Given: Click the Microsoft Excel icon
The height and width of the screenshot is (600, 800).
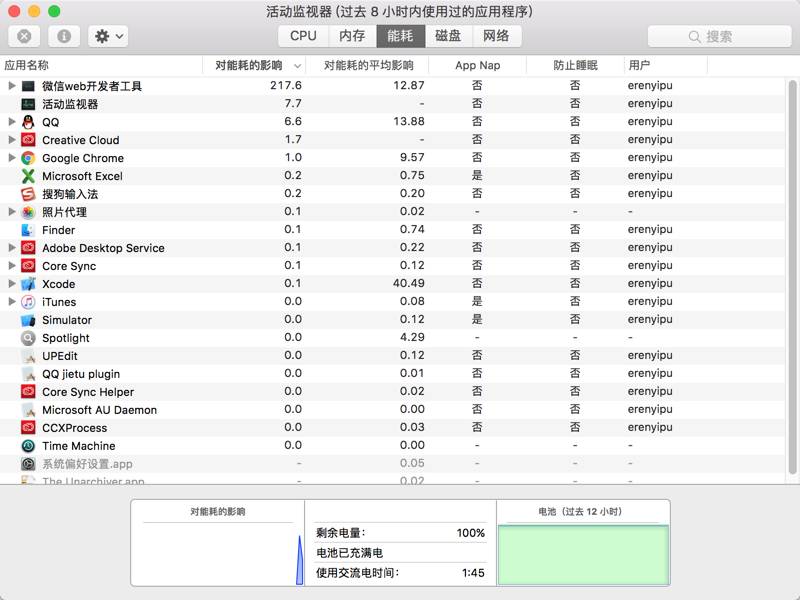Looking at the screenshot, I should click(x=28, y=176).
